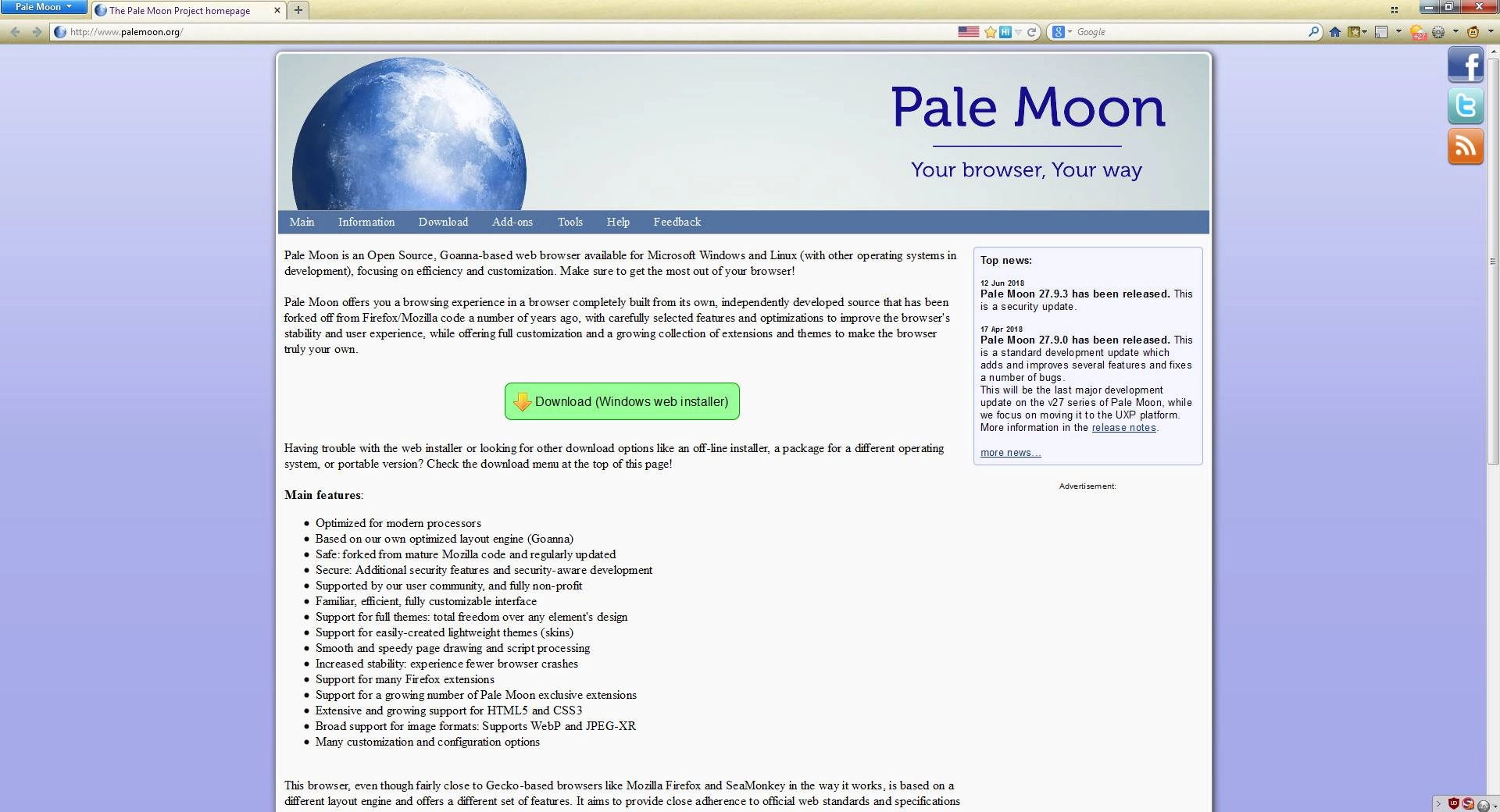Screen dimensions: 1500x812
Task: Click the gray globe status bar icon
Action: [x=1484, y=806]
